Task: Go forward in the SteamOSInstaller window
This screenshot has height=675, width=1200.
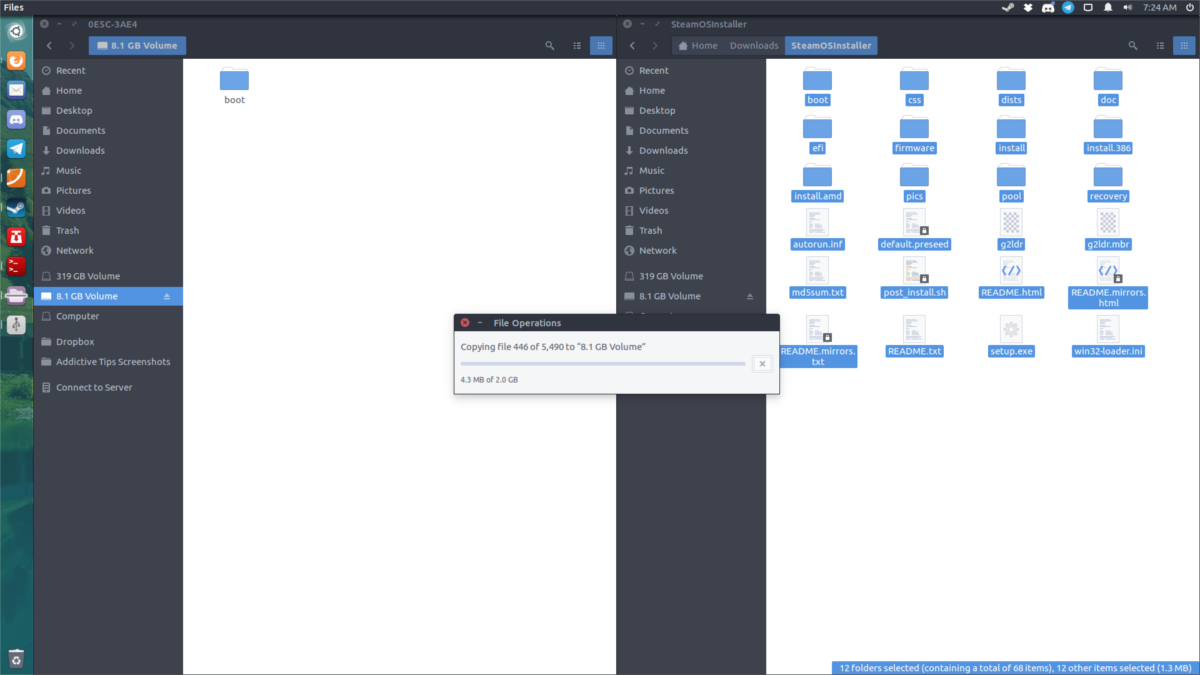Action: pos(655,46)
